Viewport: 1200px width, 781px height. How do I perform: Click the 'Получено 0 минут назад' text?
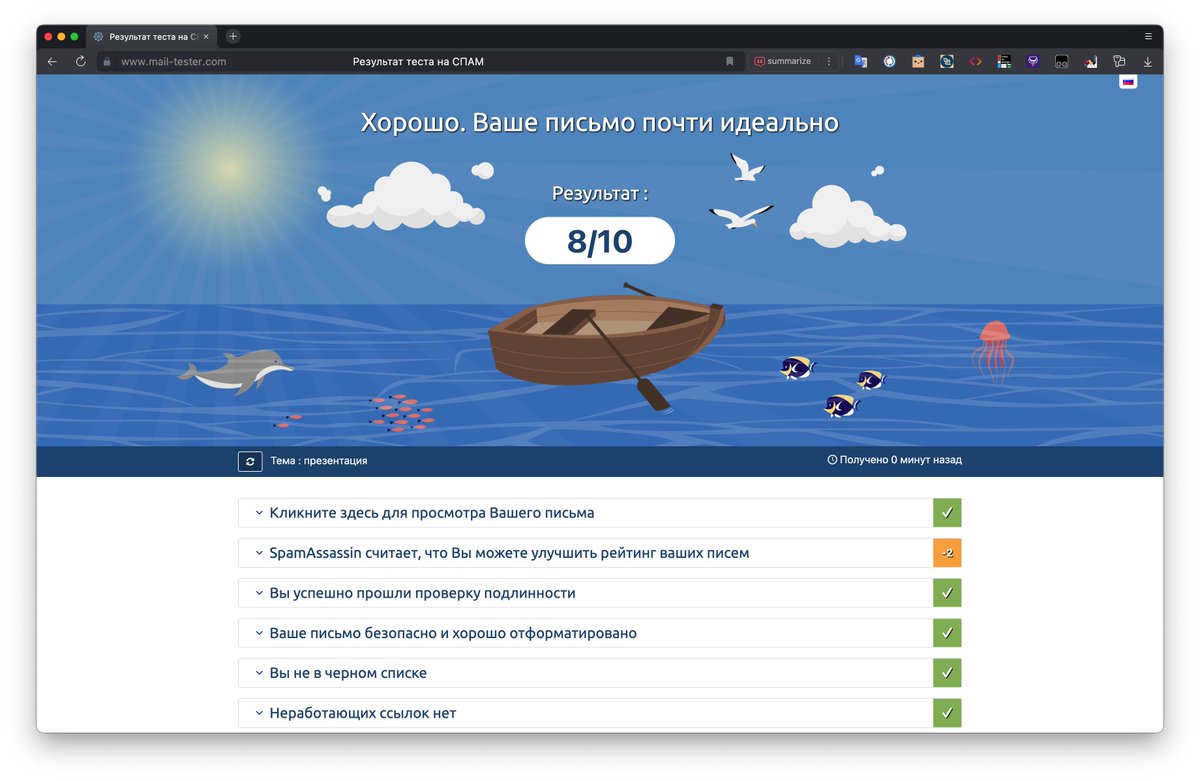pyautogui.click(x=900, y=460)
